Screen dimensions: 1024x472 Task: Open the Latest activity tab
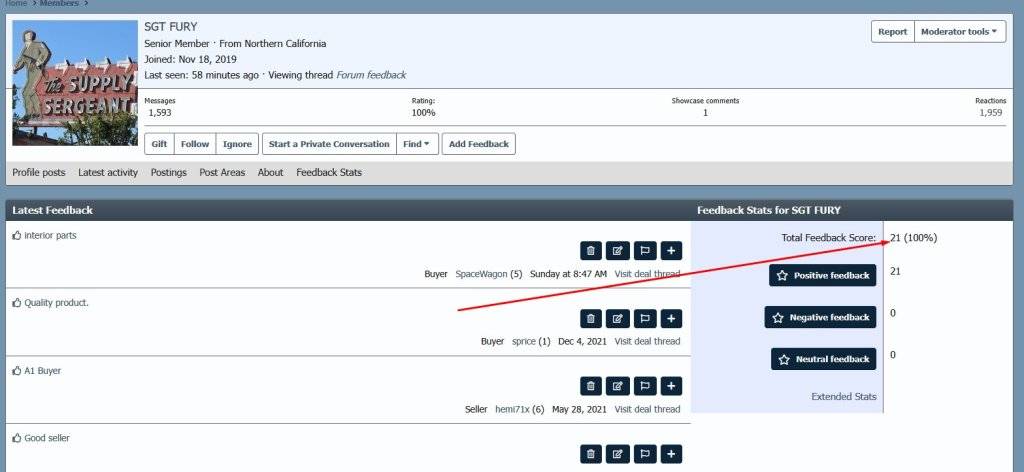click(x=108, y=173)
